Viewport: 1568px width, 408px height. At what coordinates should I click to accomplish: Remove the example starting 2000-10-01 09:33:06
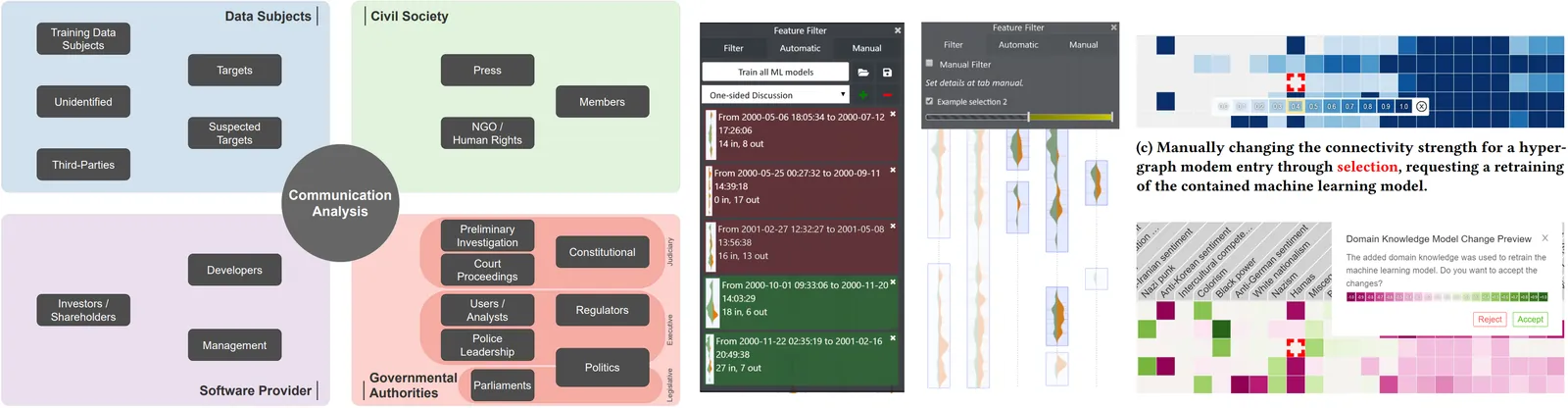click(x=893, y=282)
